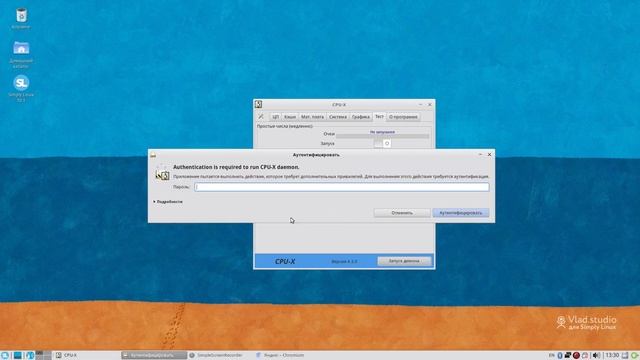The width and height of the screenshot is (640, 360).
Task: Open the Simply Linux desktop icon
Action: 21,88
